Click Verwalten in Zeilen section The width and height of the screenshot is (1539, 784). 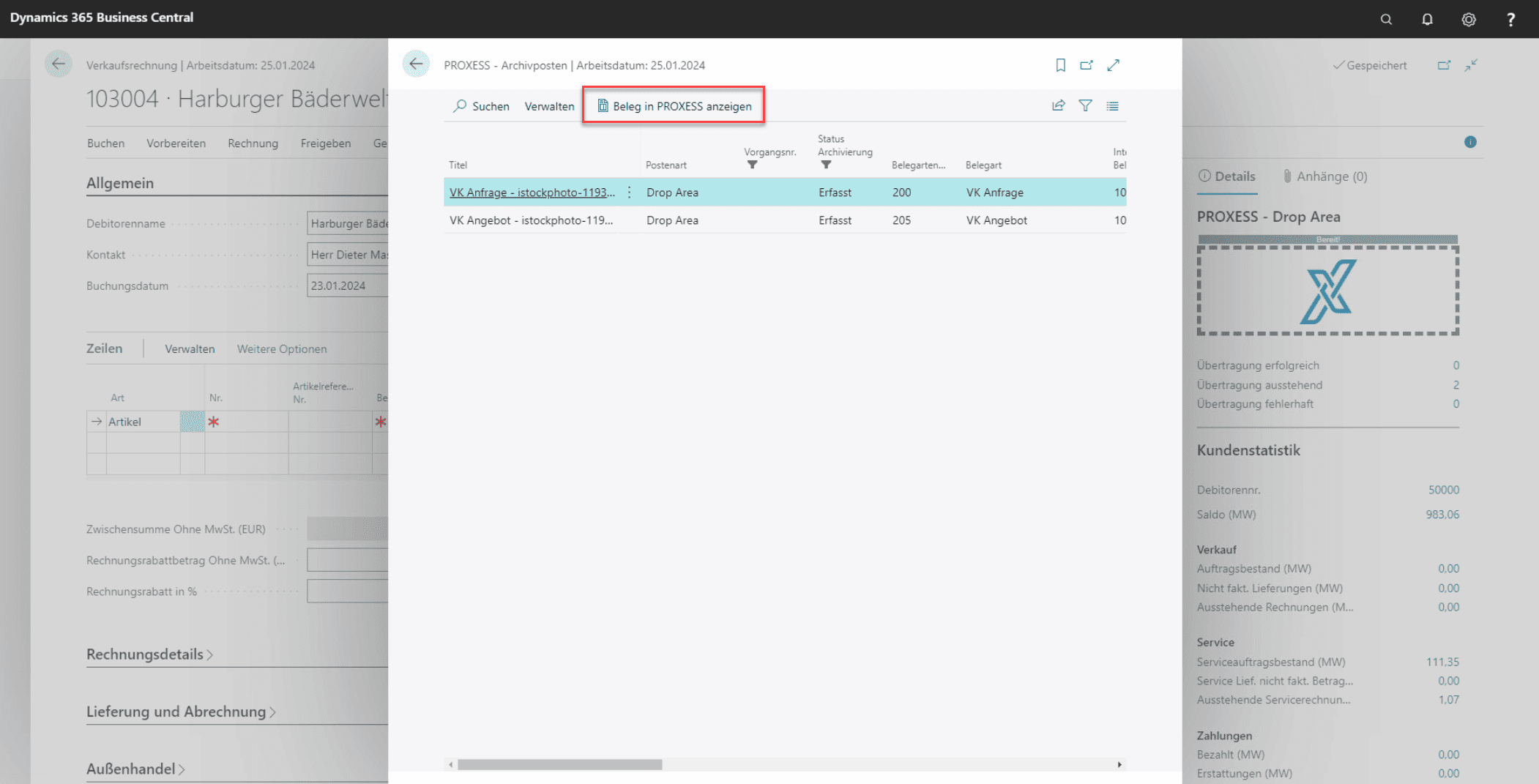(190, 348)
